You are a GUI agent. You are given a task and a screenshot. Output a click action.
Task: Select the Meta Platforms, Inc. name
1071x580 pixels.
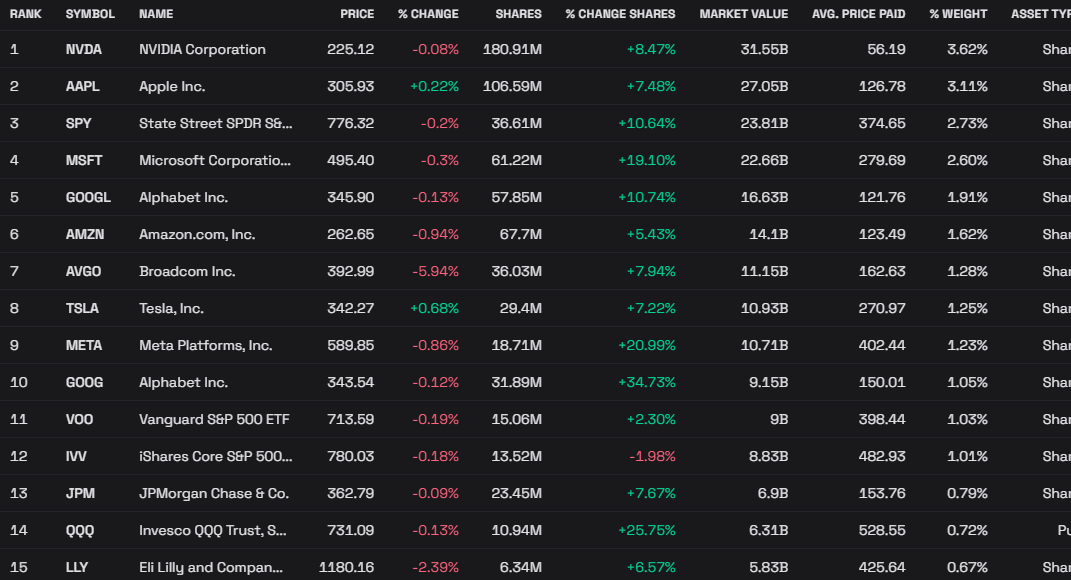[206, 345]
